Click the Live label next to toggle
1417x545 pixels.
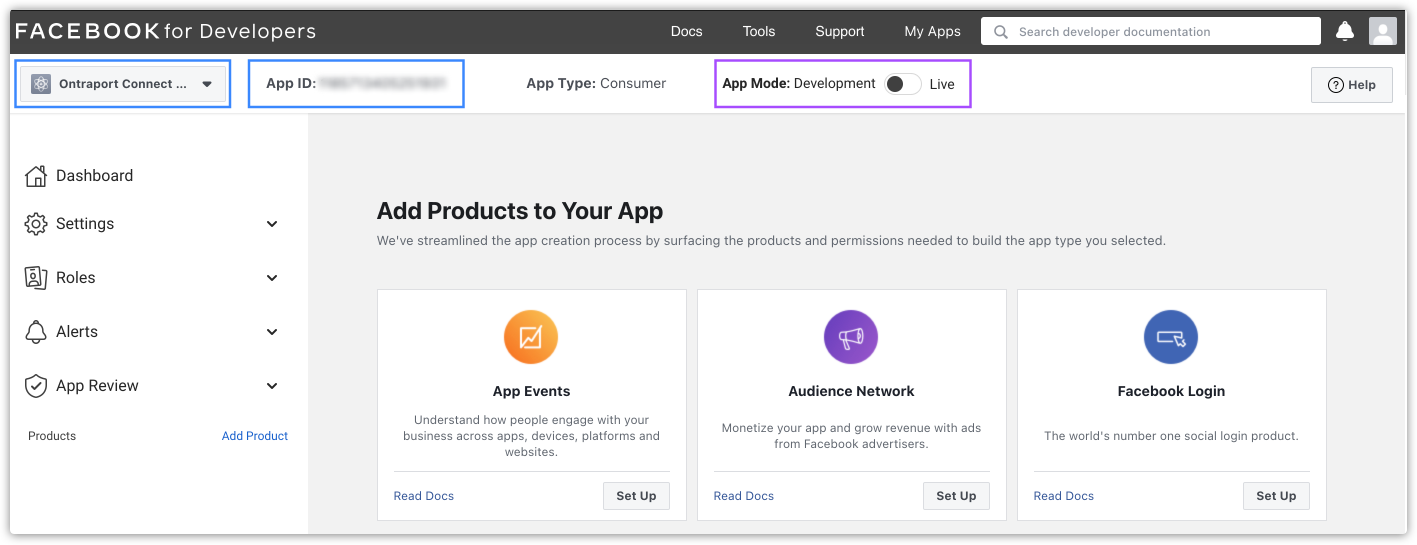[x=942, y=84]
